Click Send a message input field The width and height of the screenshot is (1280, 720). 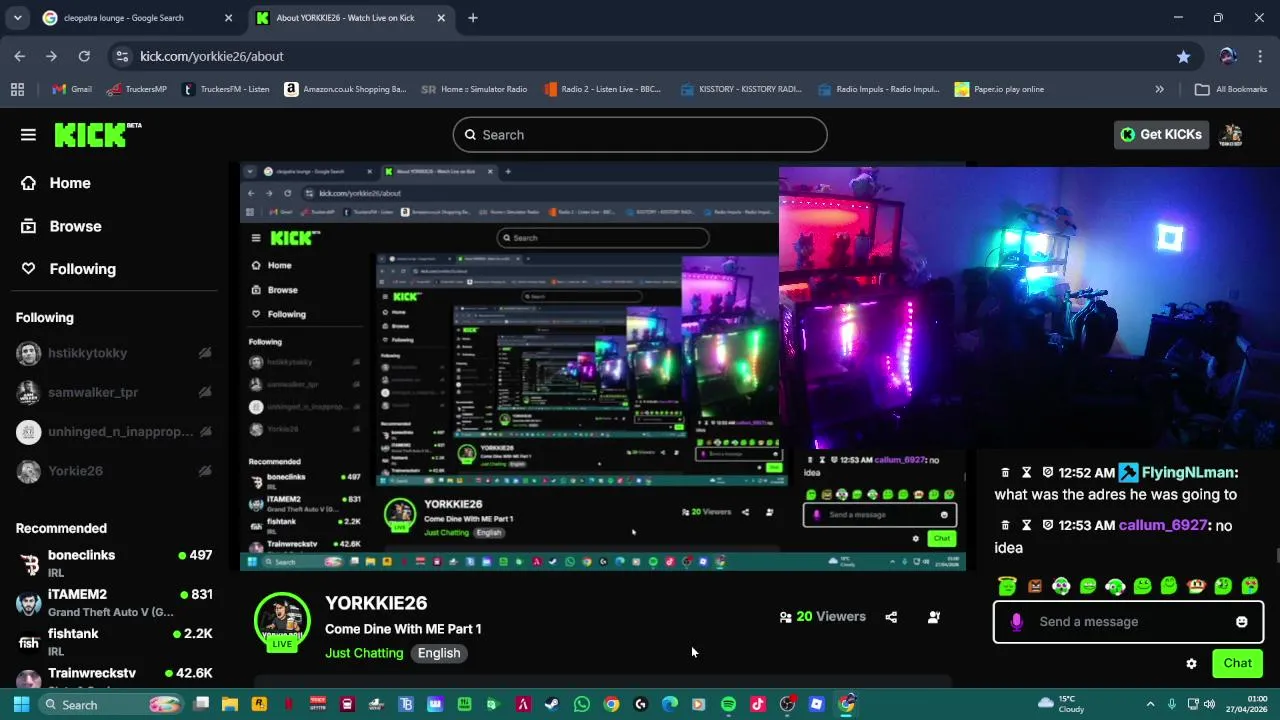(1128, 622)
